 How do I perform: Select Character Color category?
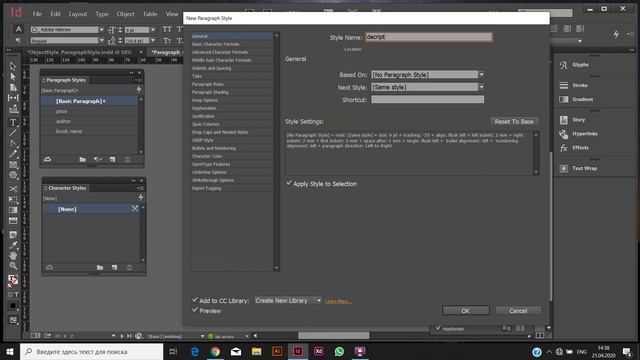[232, 156]
